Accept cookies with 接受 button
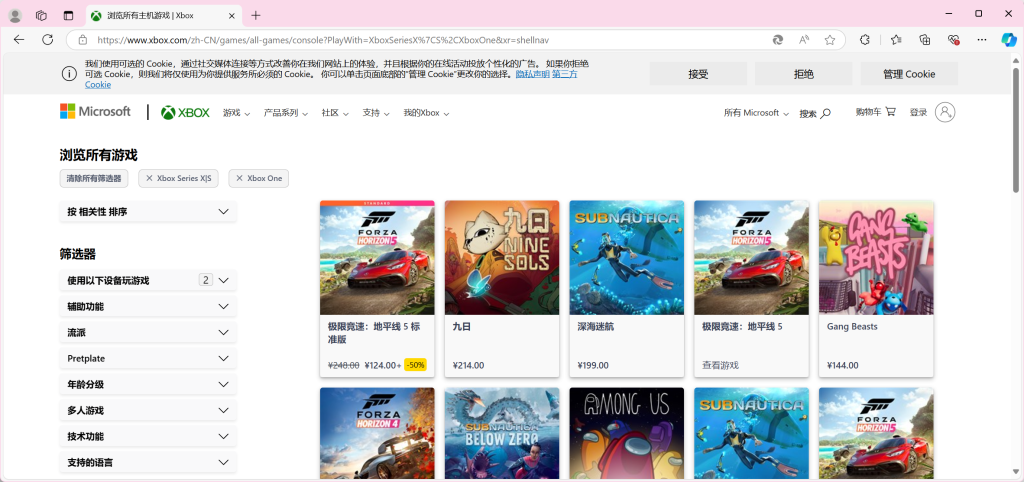 [698, 74]
